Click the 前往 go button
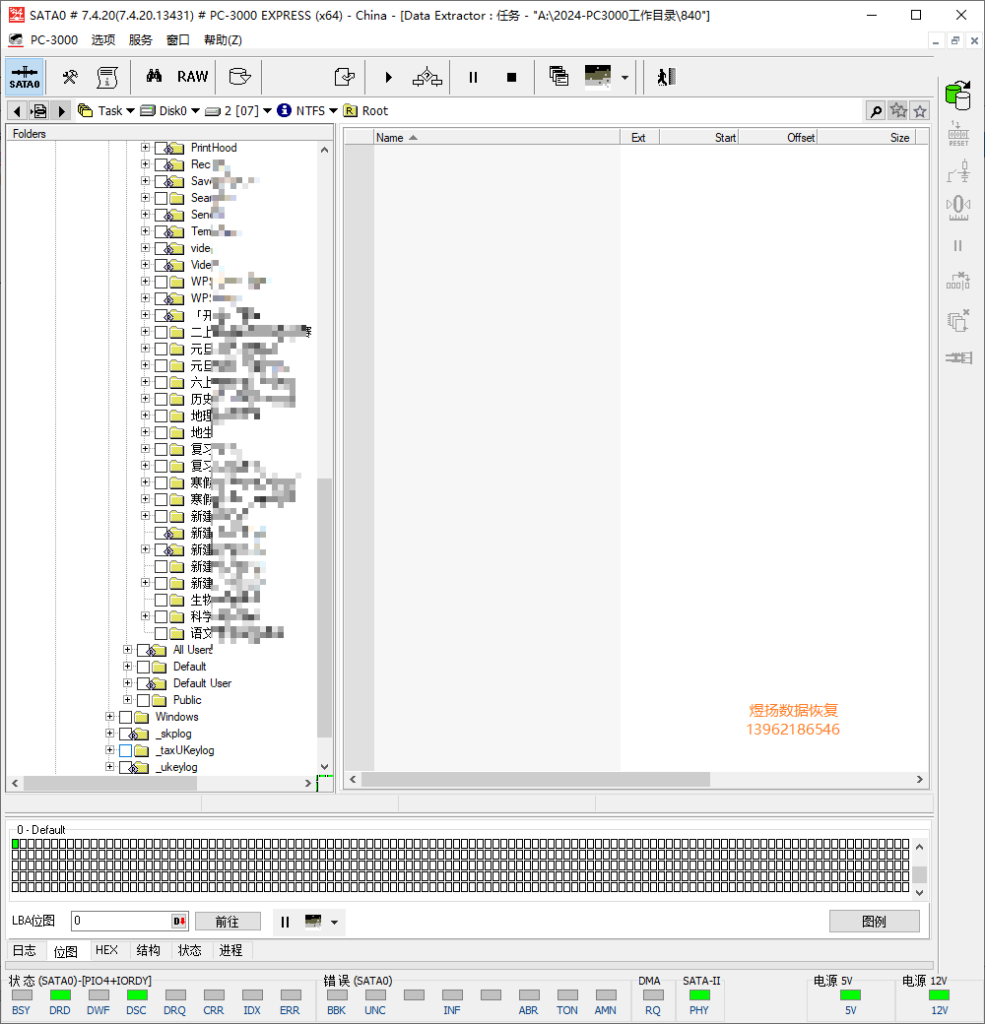 pos(227,921)
